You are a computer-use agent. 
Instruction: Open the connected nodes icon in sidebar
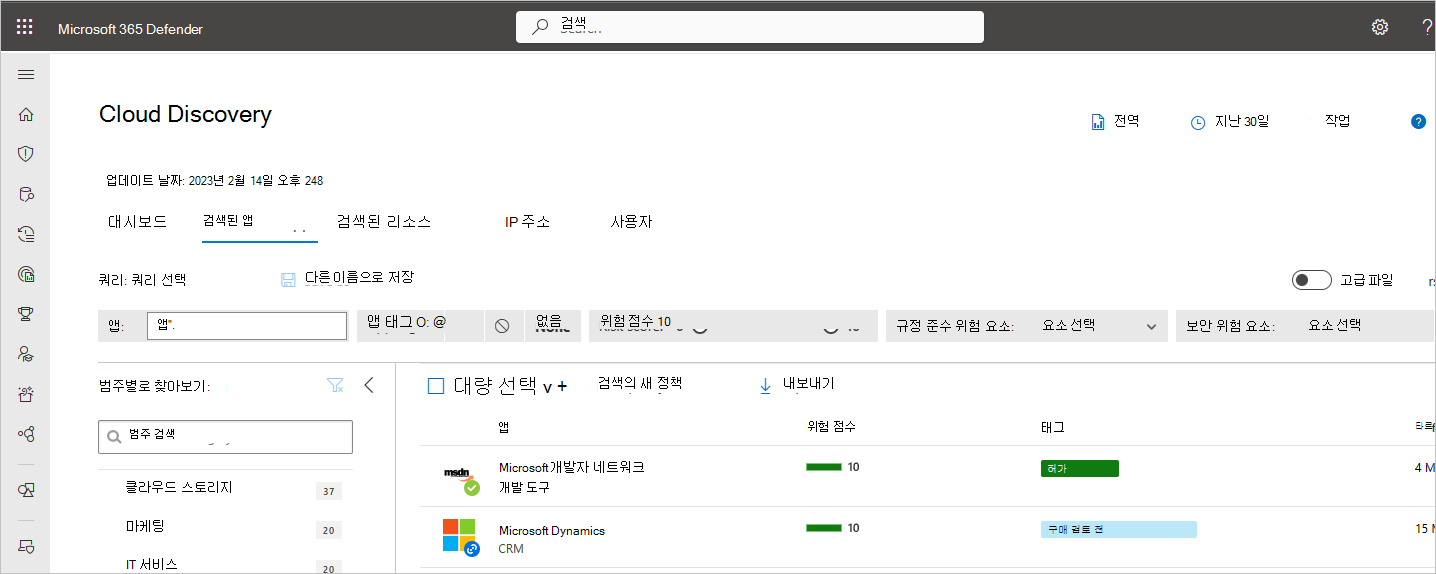(26, 434)
